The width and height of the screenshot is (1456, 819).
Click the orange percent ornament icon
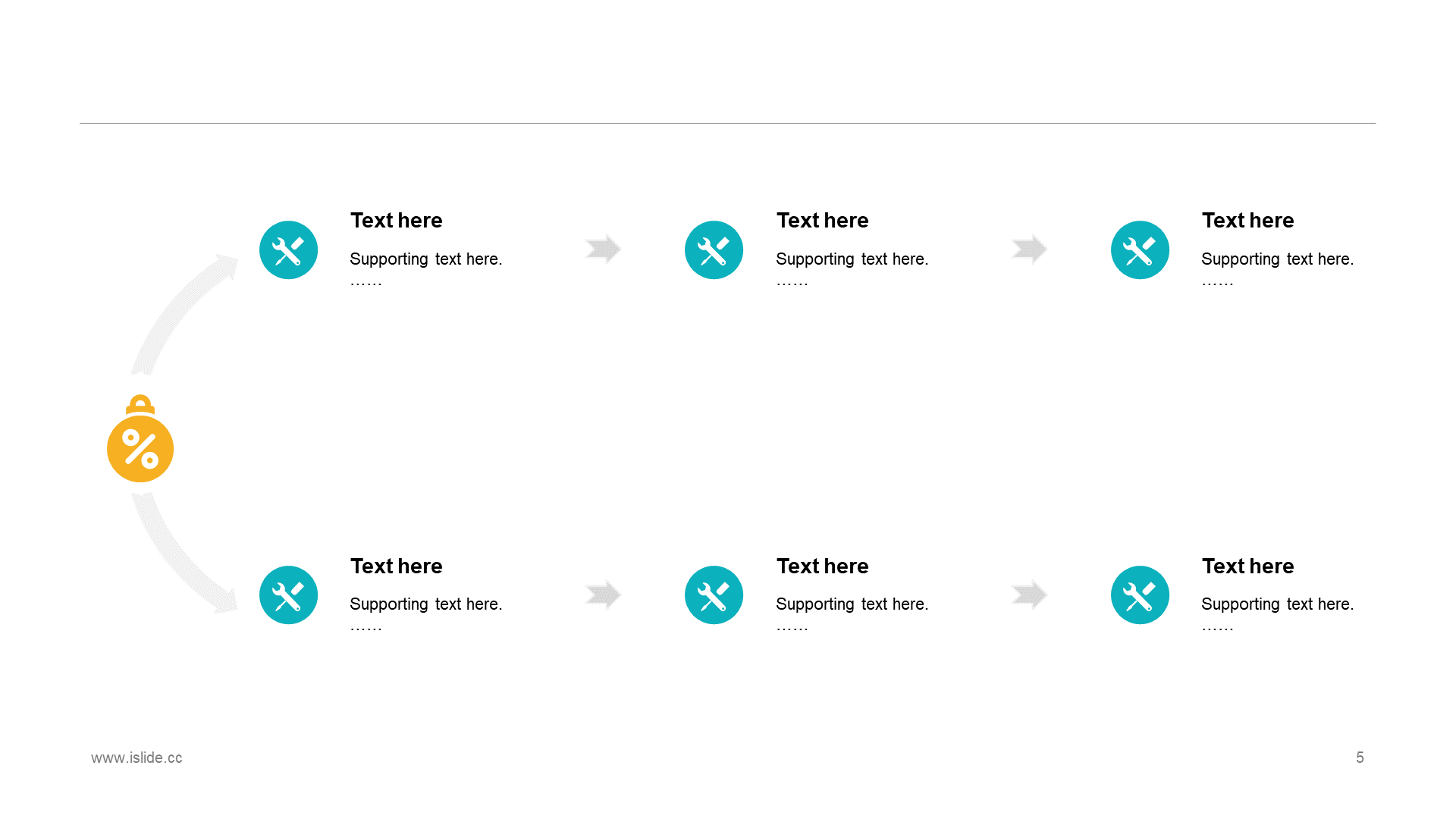(x=140, y=447)
